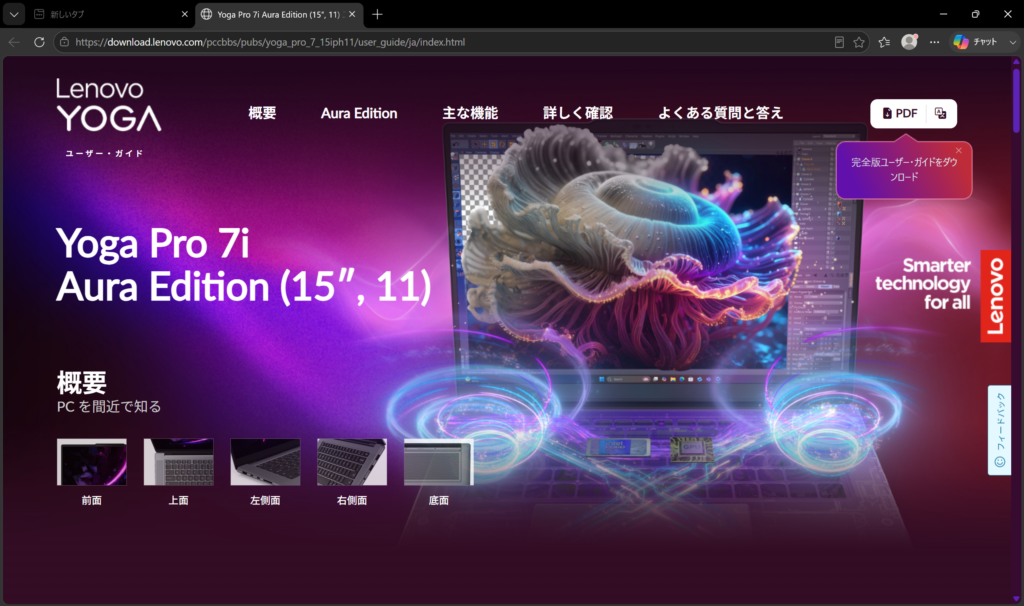
Task: Open a new browser tab with plus button
Action: [x=377, y=14]
